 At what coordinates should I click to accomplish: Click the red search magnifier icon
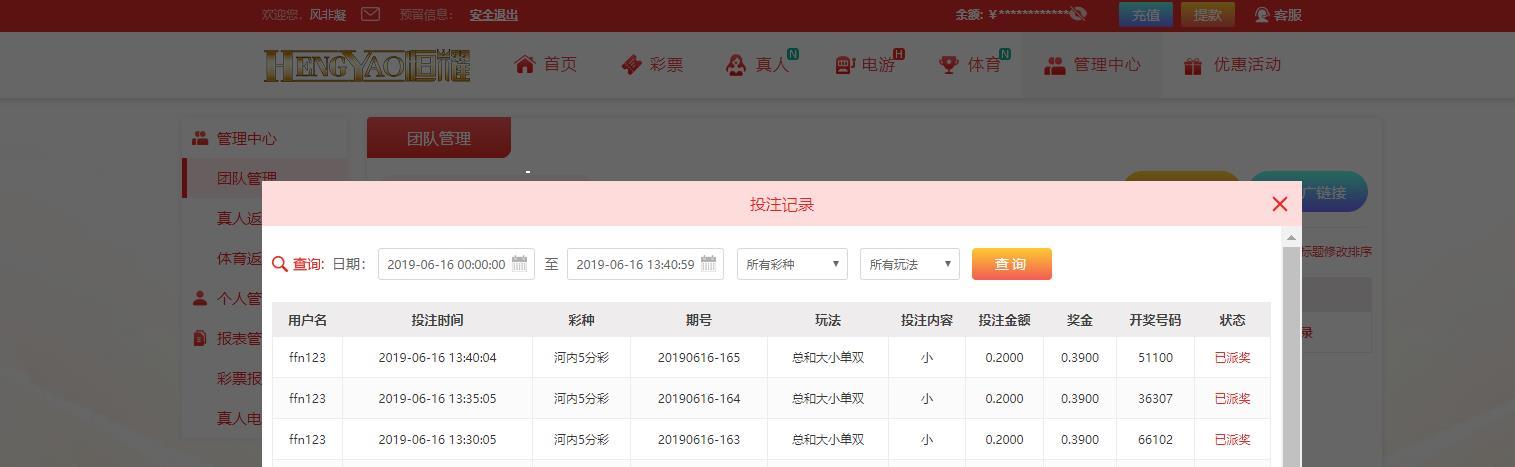(280, 264)
